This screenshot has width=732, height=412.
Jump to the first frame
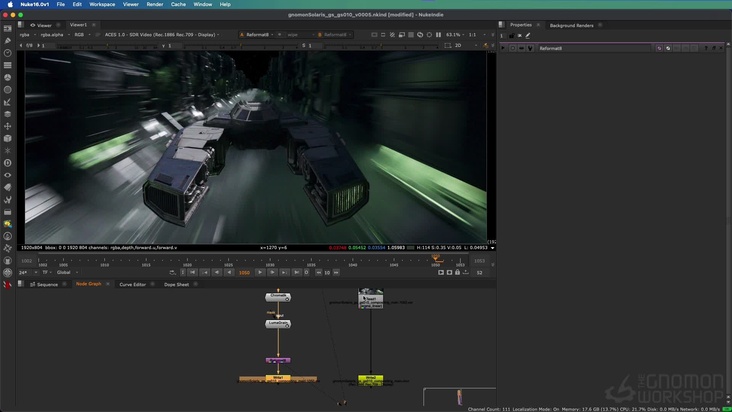(192, 272)
